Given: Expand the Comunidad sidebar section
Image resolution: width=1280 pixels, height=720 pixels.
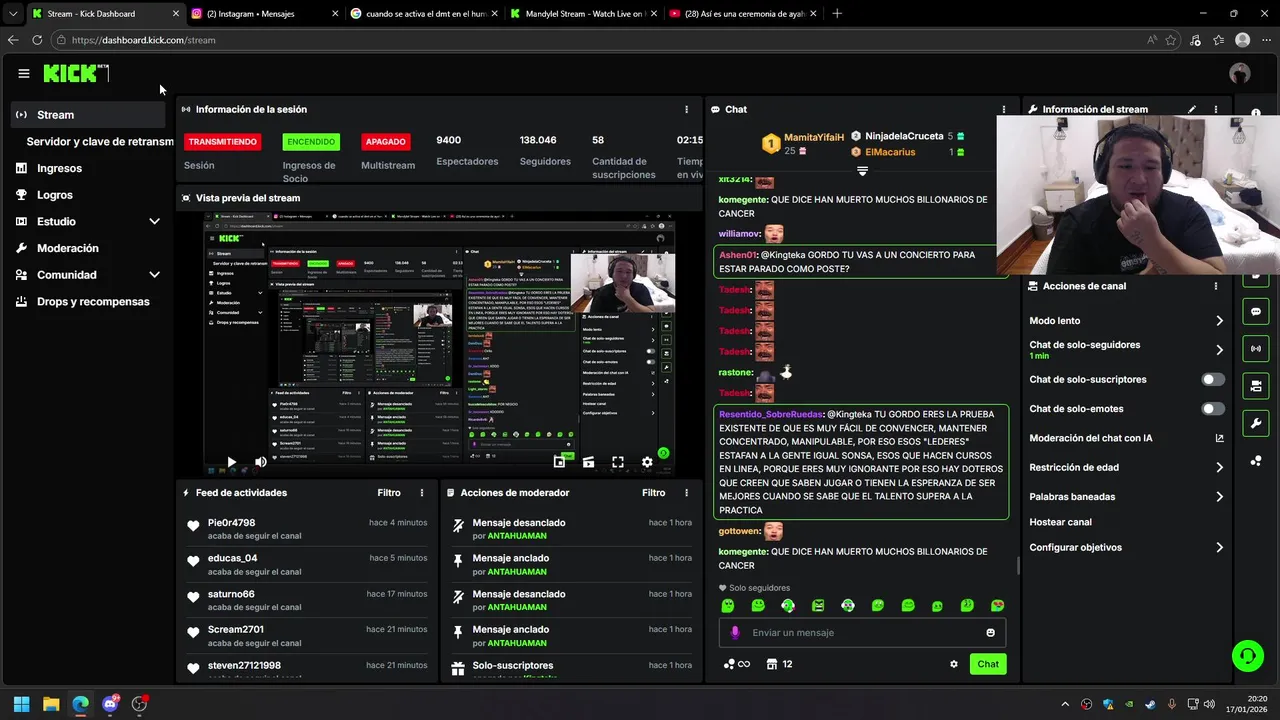Looking at the screenshot, I should tap(154, 275).
